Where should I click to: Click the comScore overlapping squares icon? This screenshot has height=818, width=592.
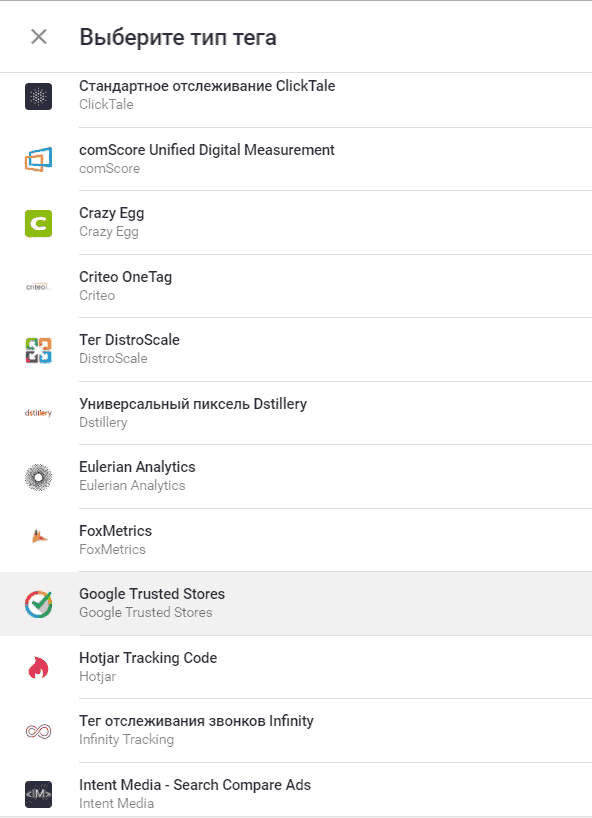click(39, 160)
